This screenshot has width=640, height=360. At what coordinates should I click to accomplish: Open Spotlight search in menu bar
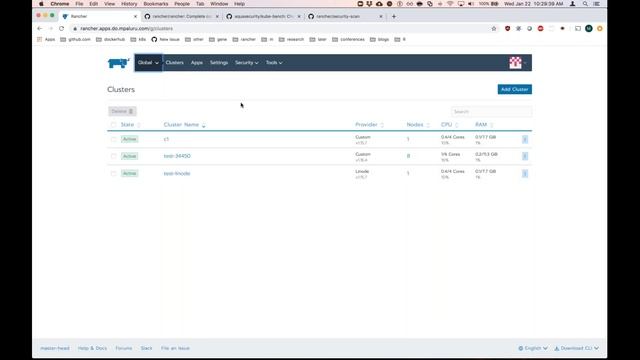(585, 4)
